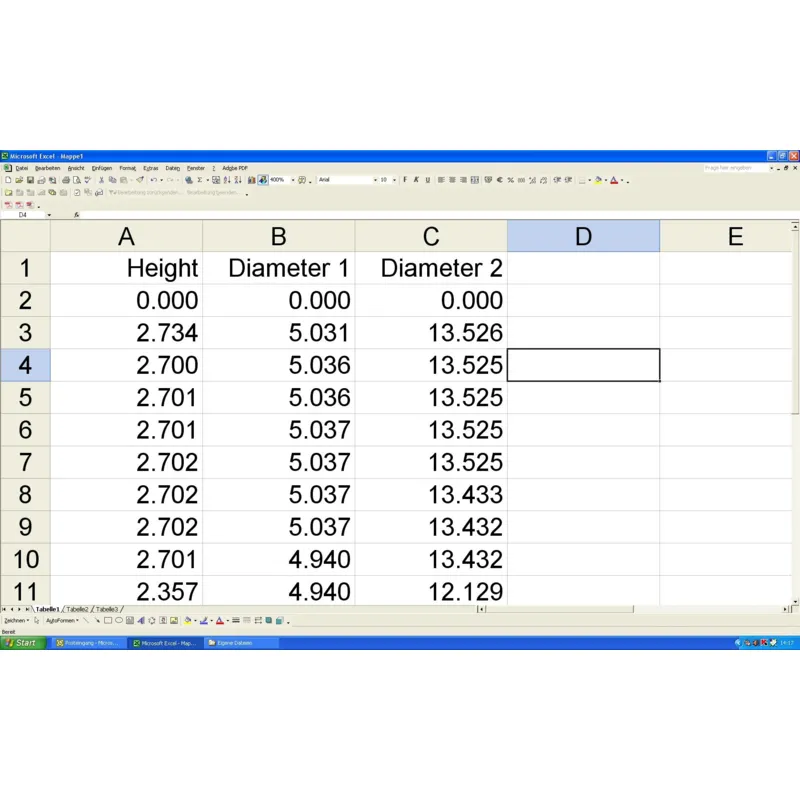Open the 400% zoom dropdown
Image resolution: width=800 pixels, height=800 pixels.
point(293,180)
